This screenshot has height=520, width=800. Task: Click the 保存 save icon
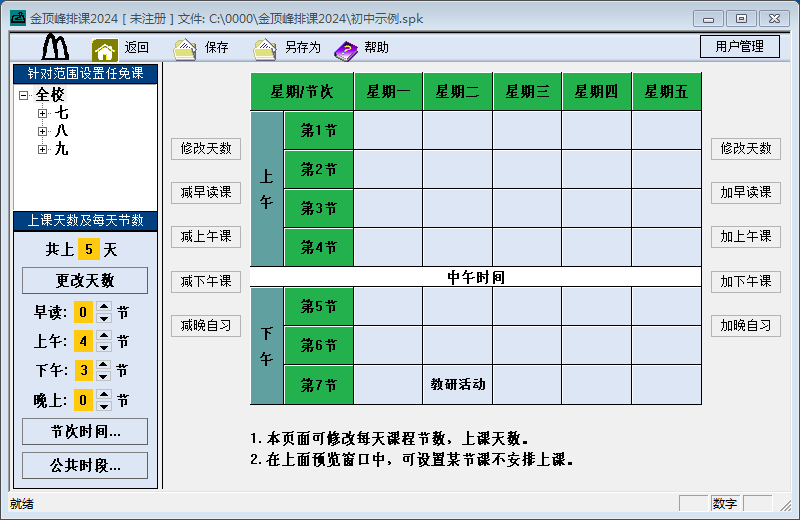click(185, 49)
